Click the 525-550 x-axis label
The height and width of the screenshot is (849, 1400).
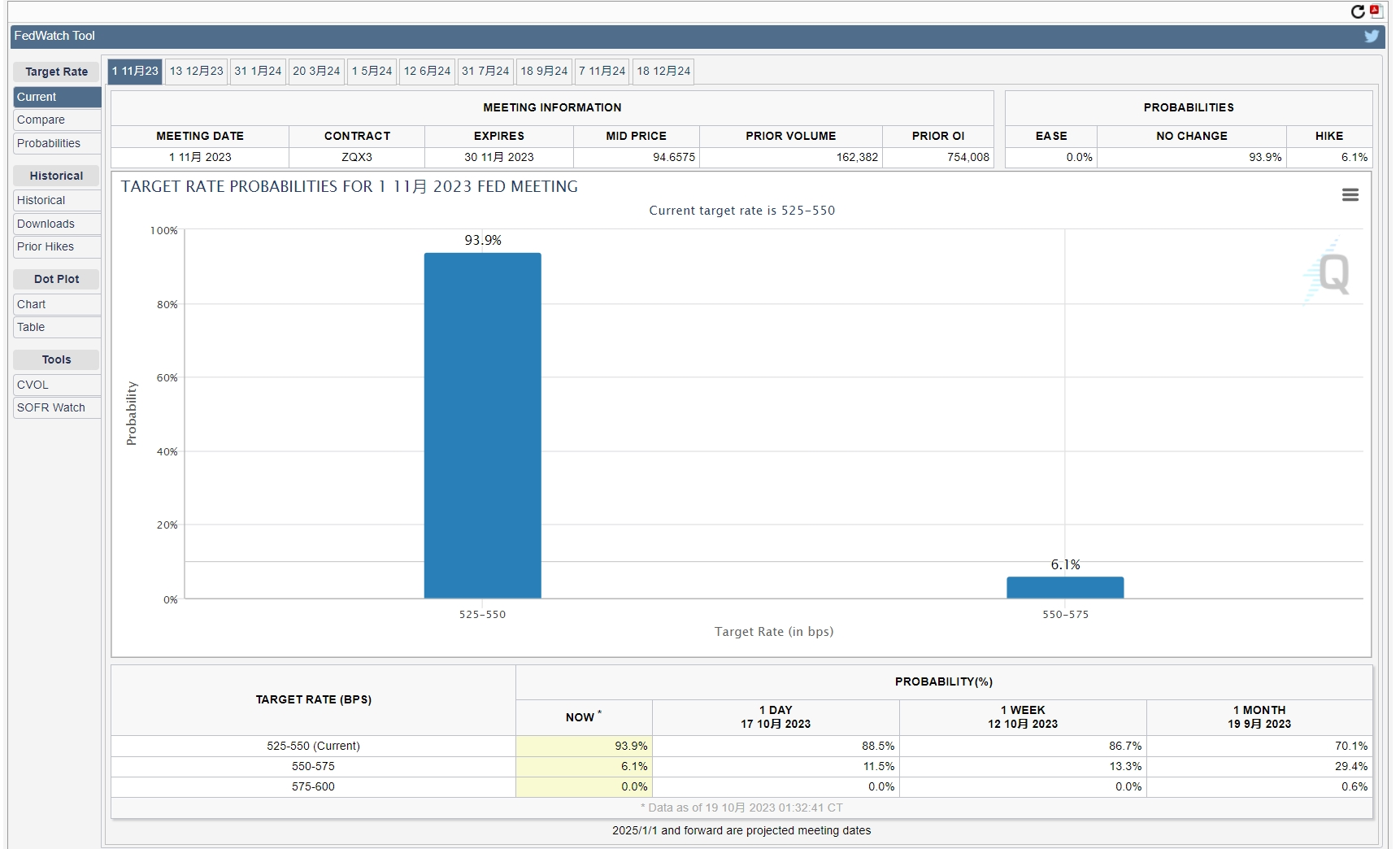482,615
